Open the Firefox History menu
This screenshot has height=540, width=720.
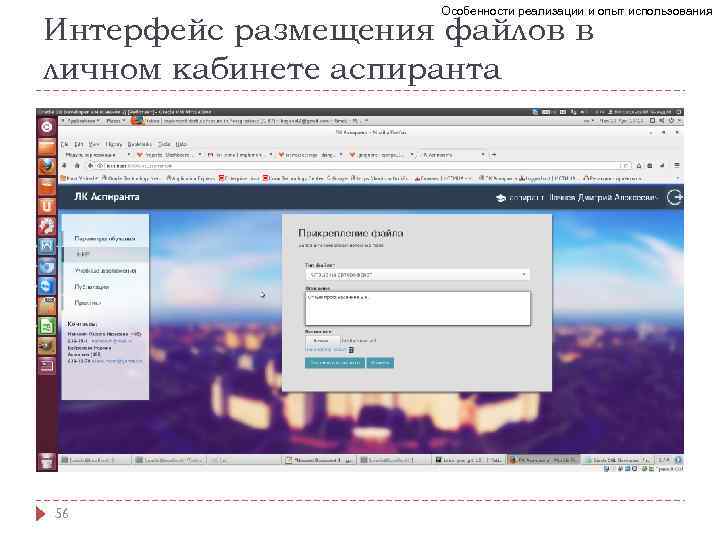click(113, 144)
